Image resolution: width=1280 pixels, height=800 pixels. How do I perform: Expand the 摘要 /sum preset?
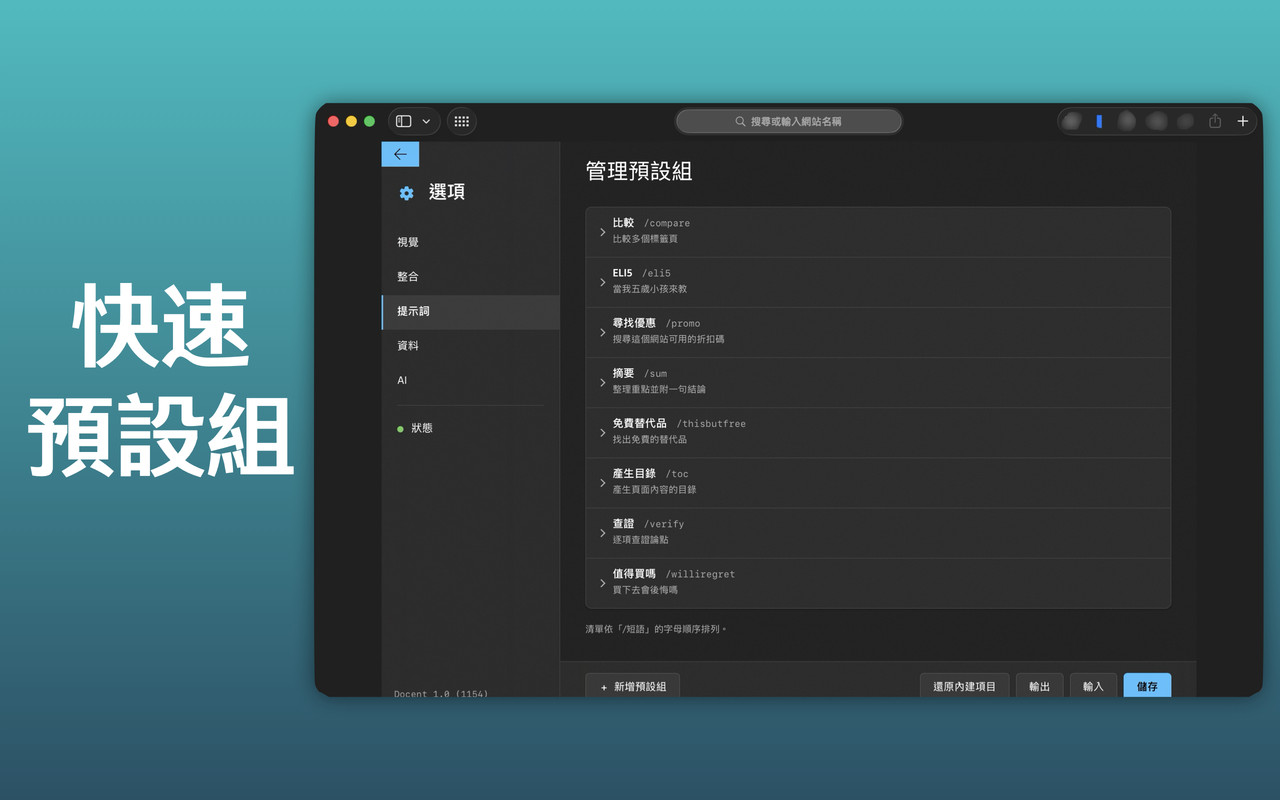coord(878,382)
